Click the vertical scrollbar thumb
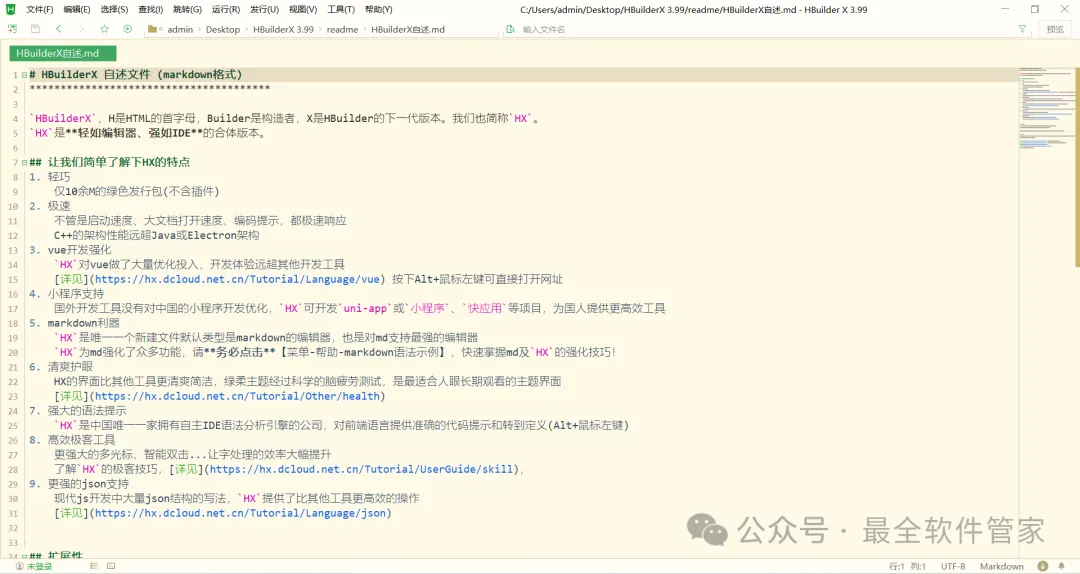 pos(1077,167)
